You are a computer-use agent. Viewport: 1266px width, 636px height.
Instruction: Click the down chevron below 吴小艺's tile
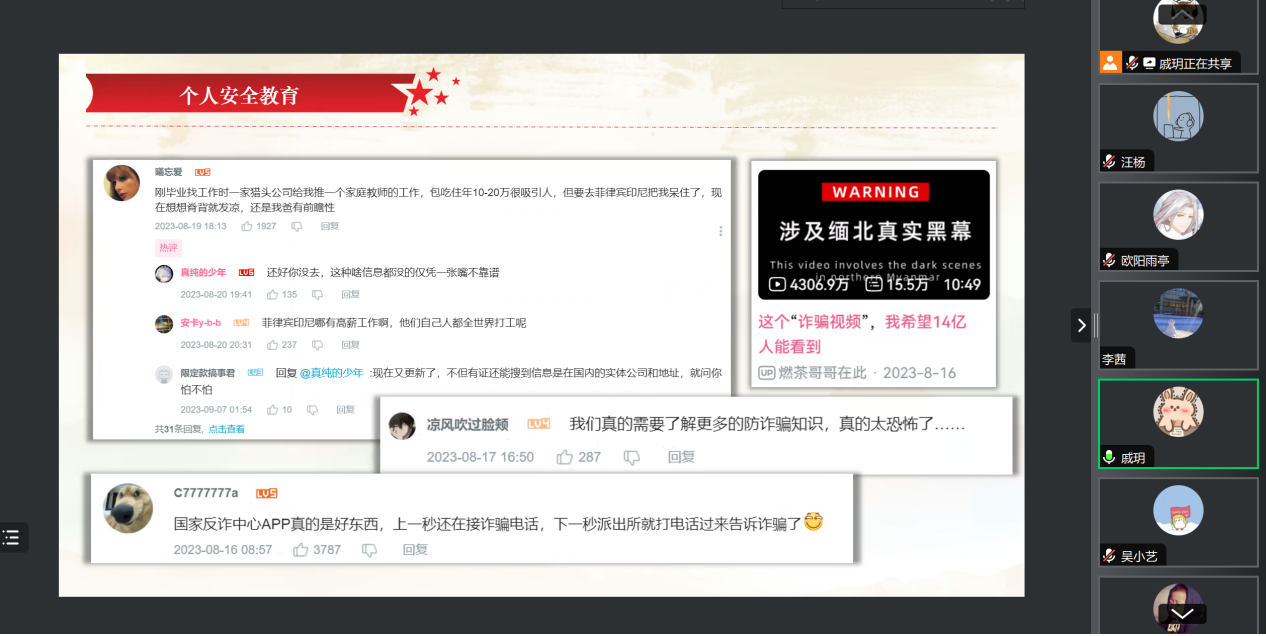point(1181,611)
